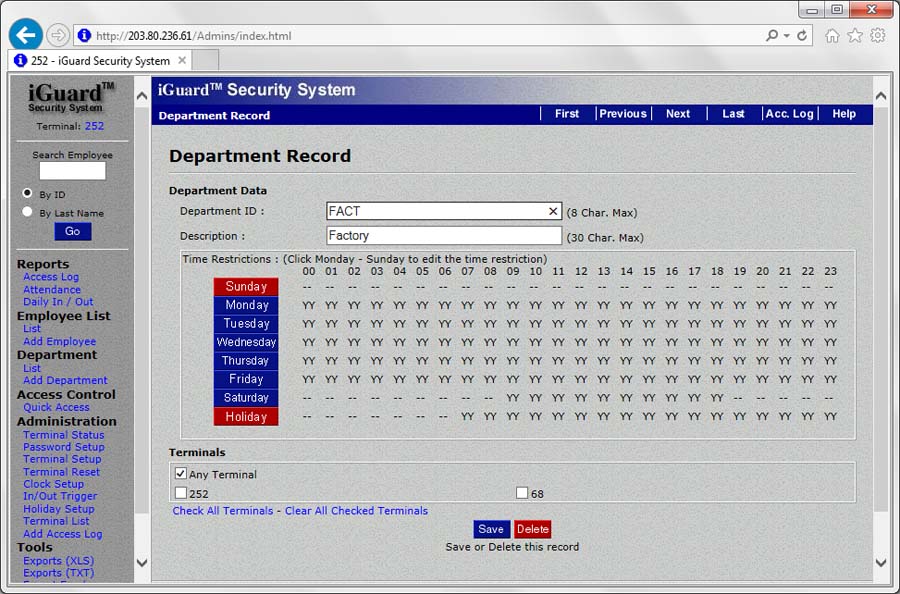Edit Tuesday time restriction
Viewport: 900px width, 594px height.
tap(246, 323)
